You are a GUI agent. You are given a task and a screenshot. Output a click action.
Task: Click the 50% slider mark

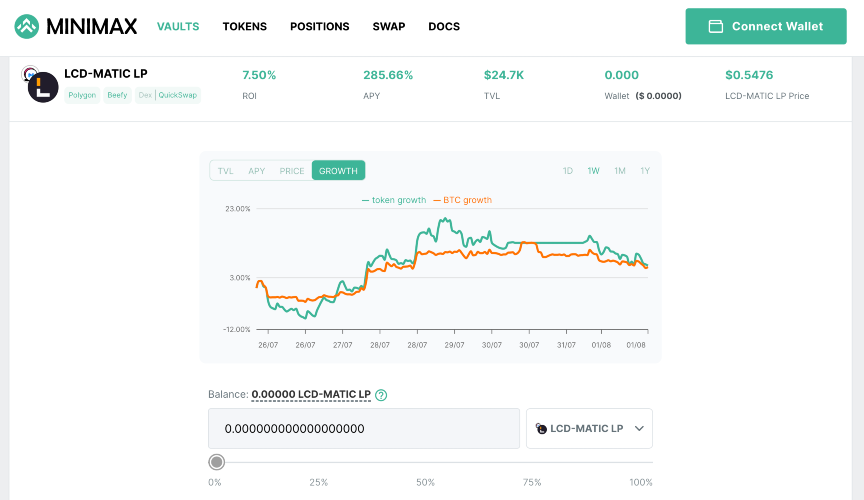click(x=425, y=482)
